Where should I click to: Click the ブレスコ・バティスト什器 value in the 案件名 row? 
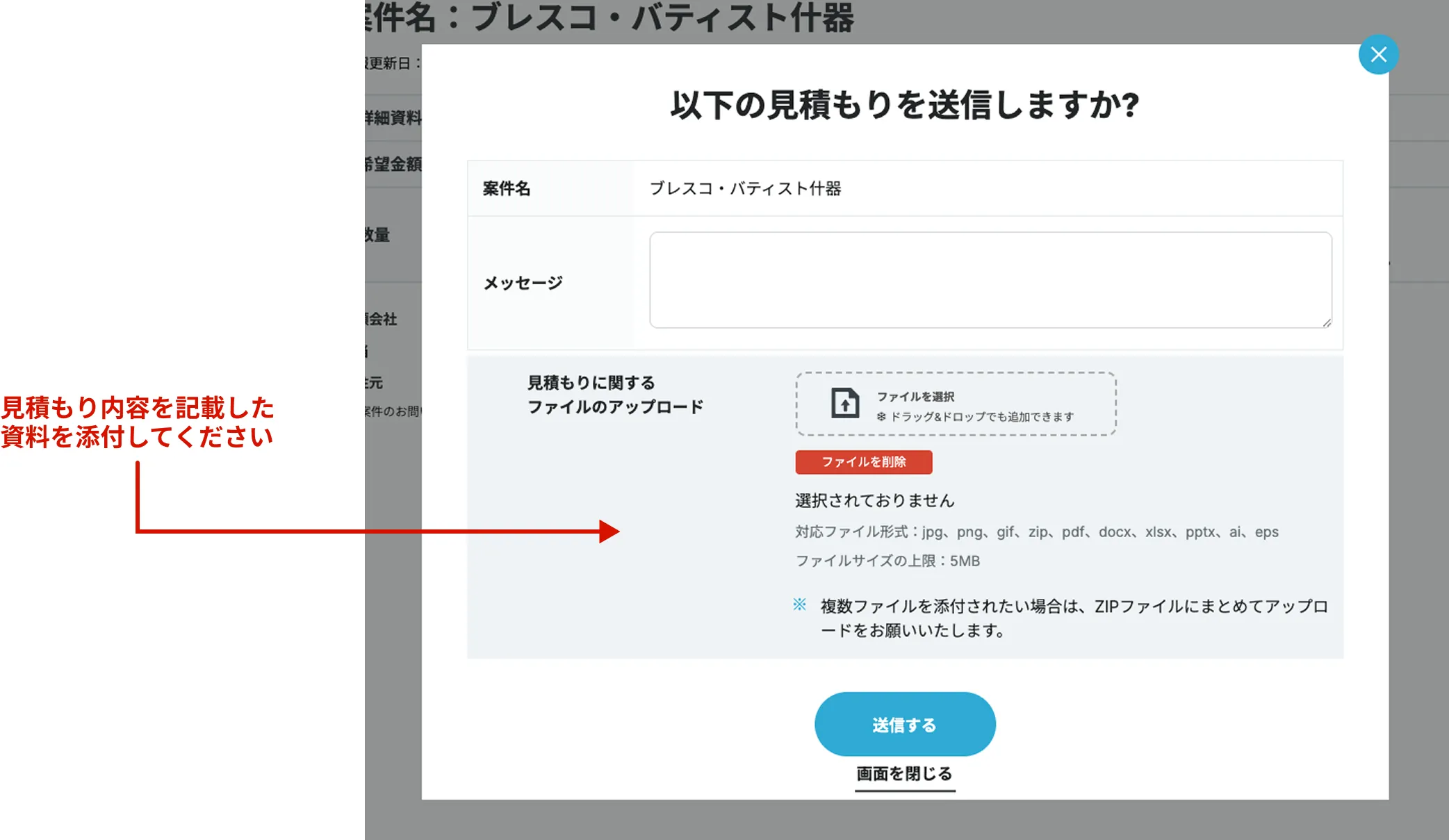[x=745, y=188]
